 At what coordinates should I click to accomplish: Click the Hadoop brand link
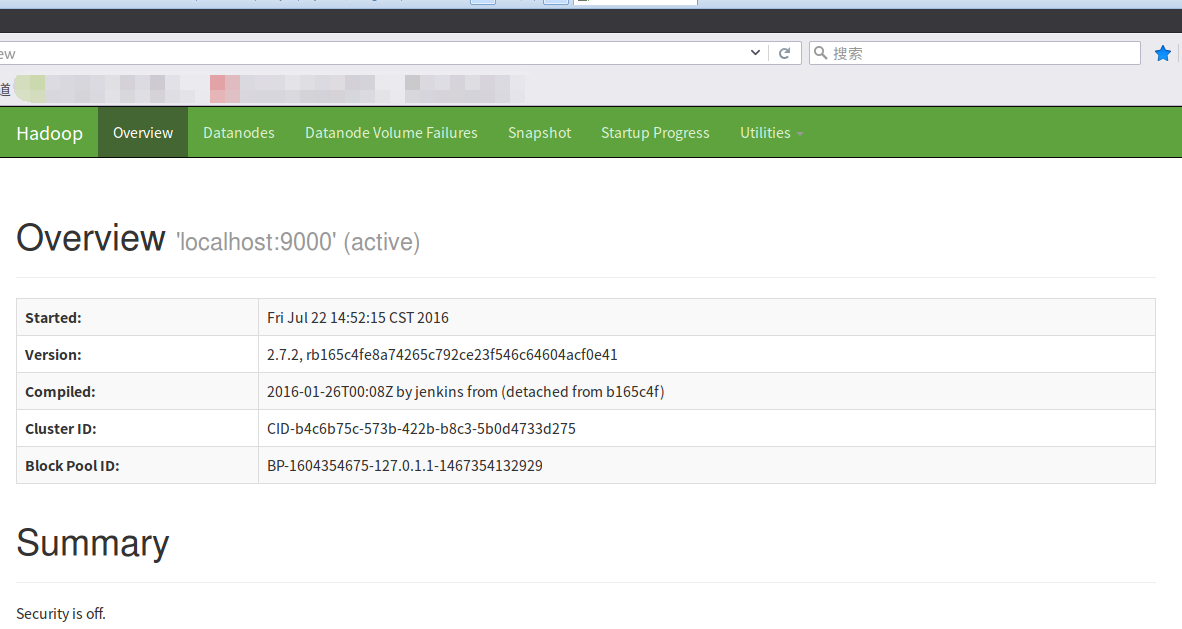pos(49,133)
